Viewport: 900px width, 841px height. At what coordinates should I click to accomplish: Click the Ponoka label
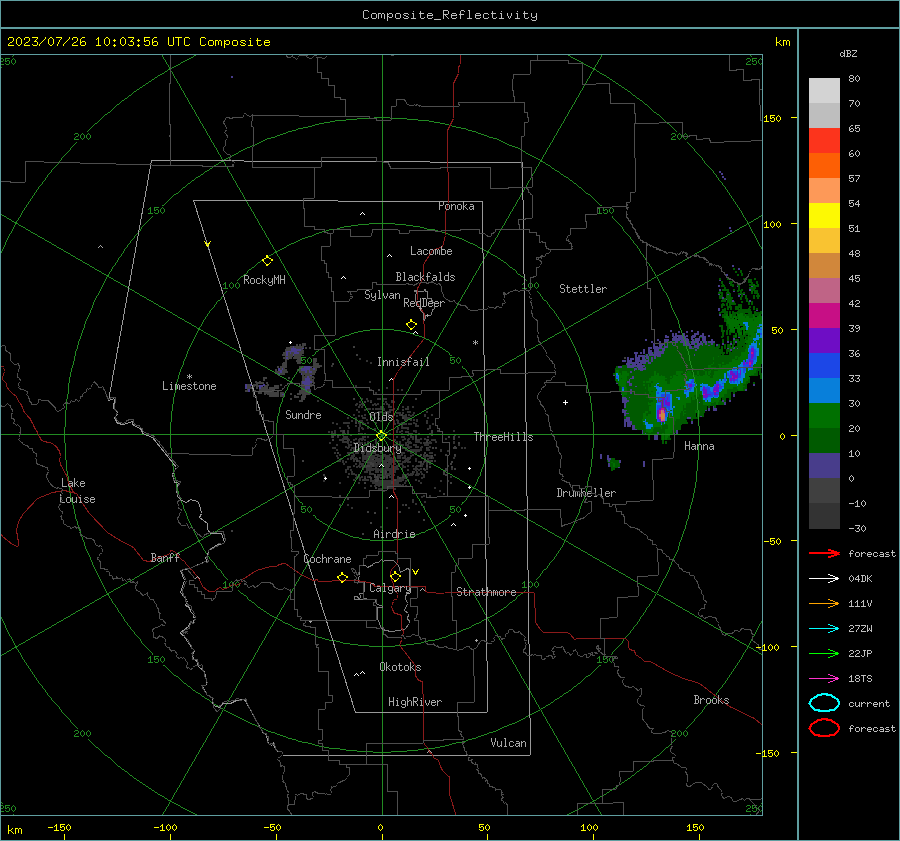pyautogui.click(x=456, y=206)
